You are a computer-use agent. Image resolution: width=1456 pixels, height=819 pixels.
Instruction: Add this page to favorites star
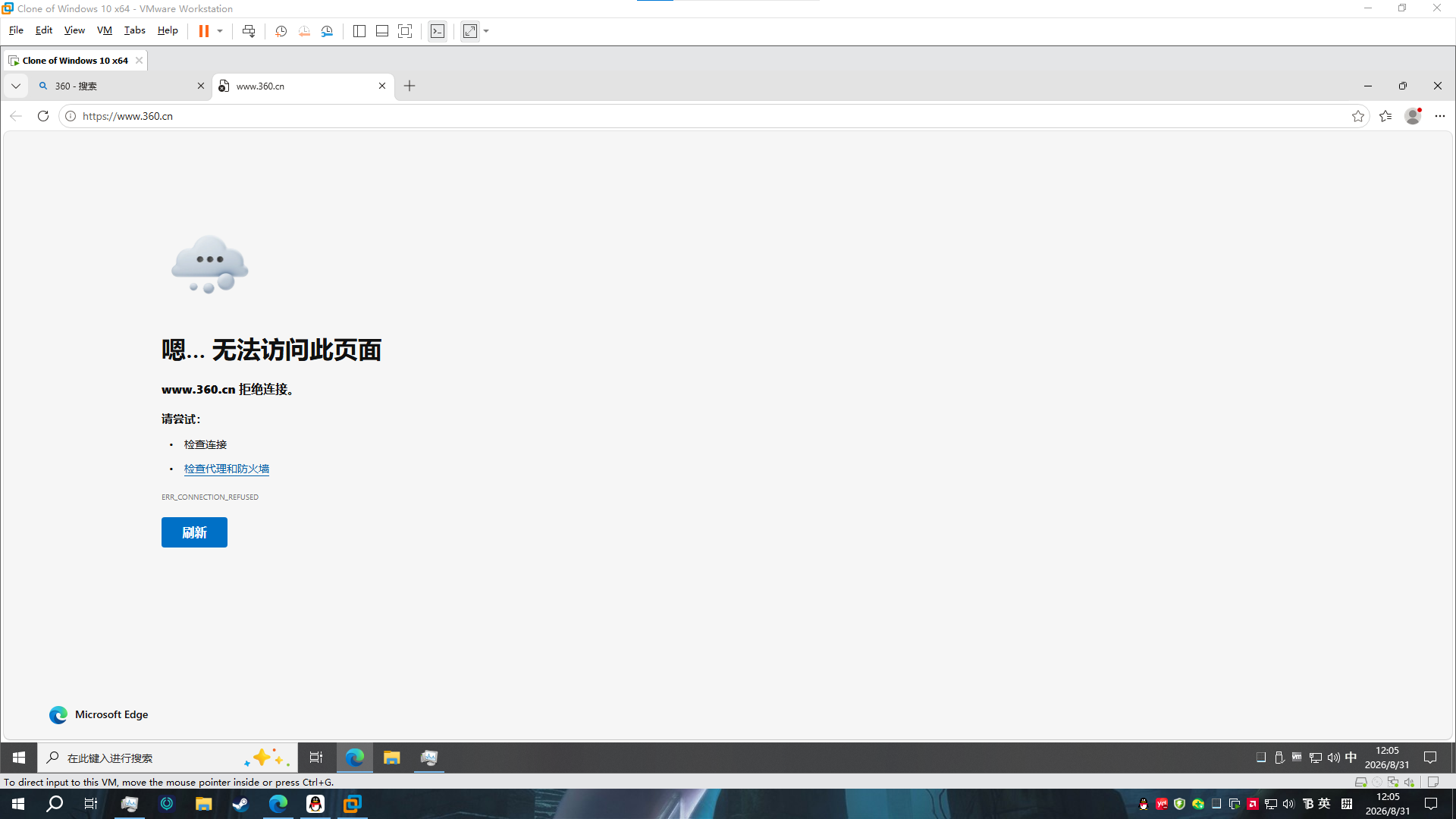click(x=1358, y=116)
